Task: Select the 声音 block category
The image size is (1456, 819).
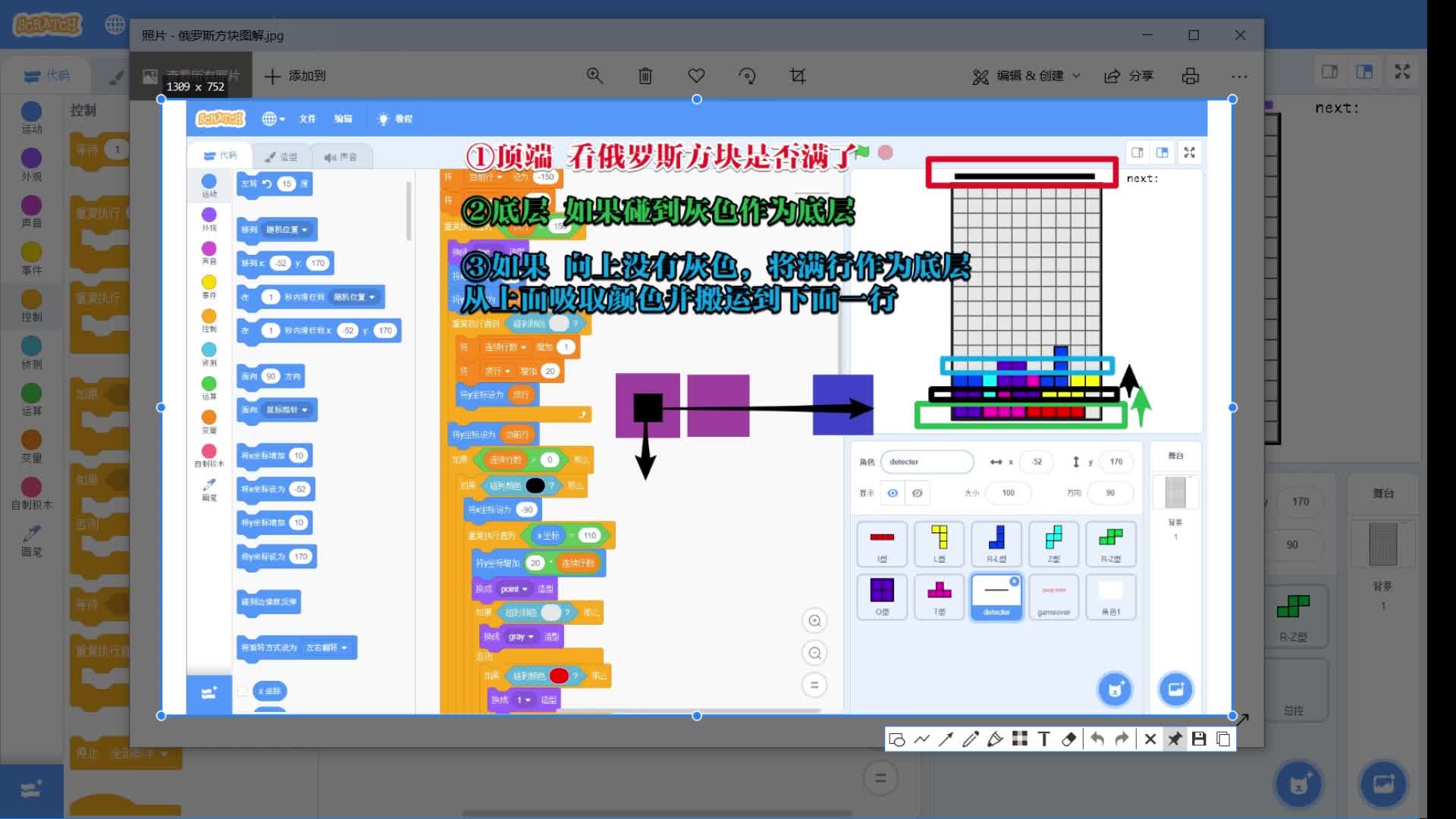Action: (31, 212)
